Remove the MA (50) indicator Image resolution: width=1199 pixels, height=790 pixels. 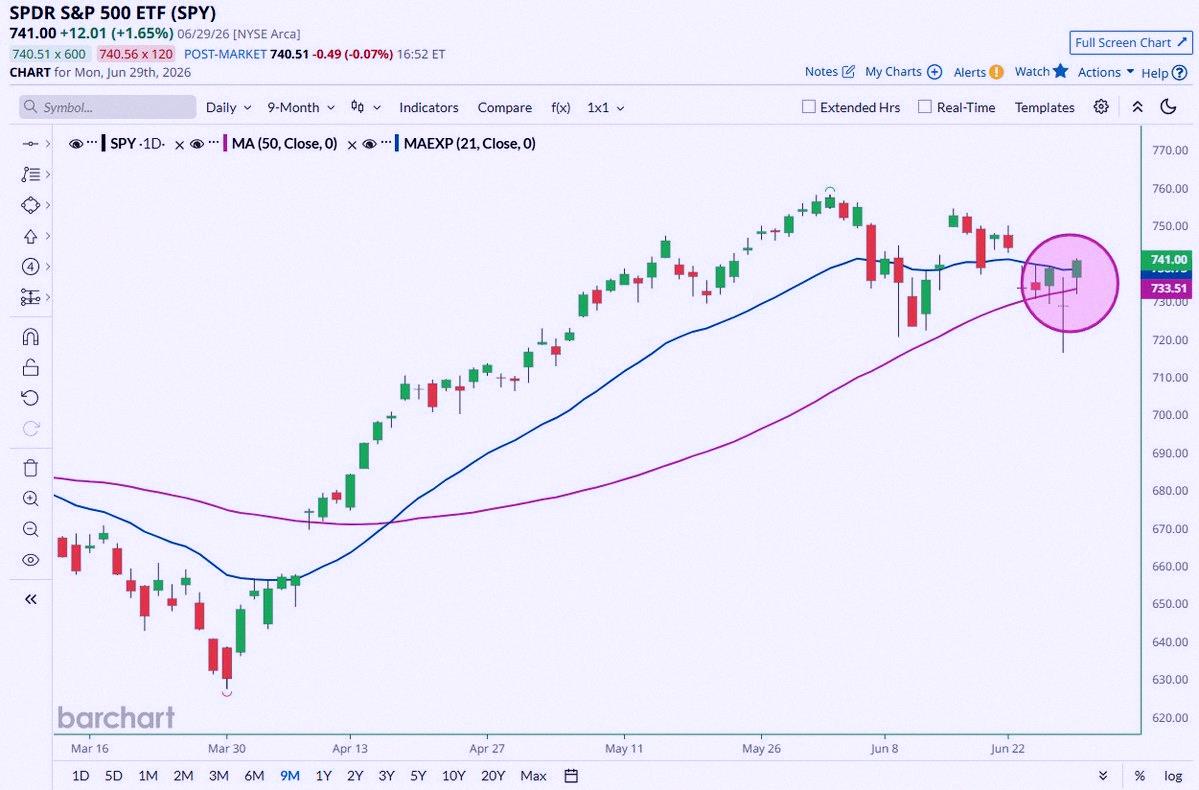pos(179,145)
